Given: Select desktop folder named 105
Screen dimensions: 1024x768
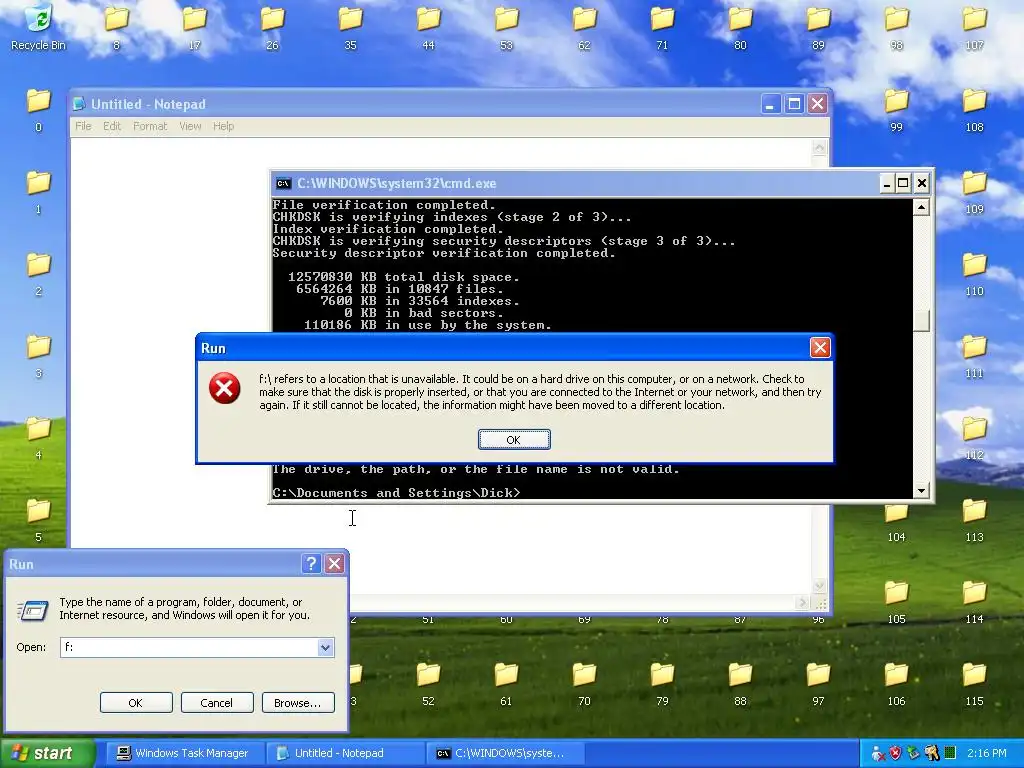Looking at the screenshot, I should click(896, 601).
